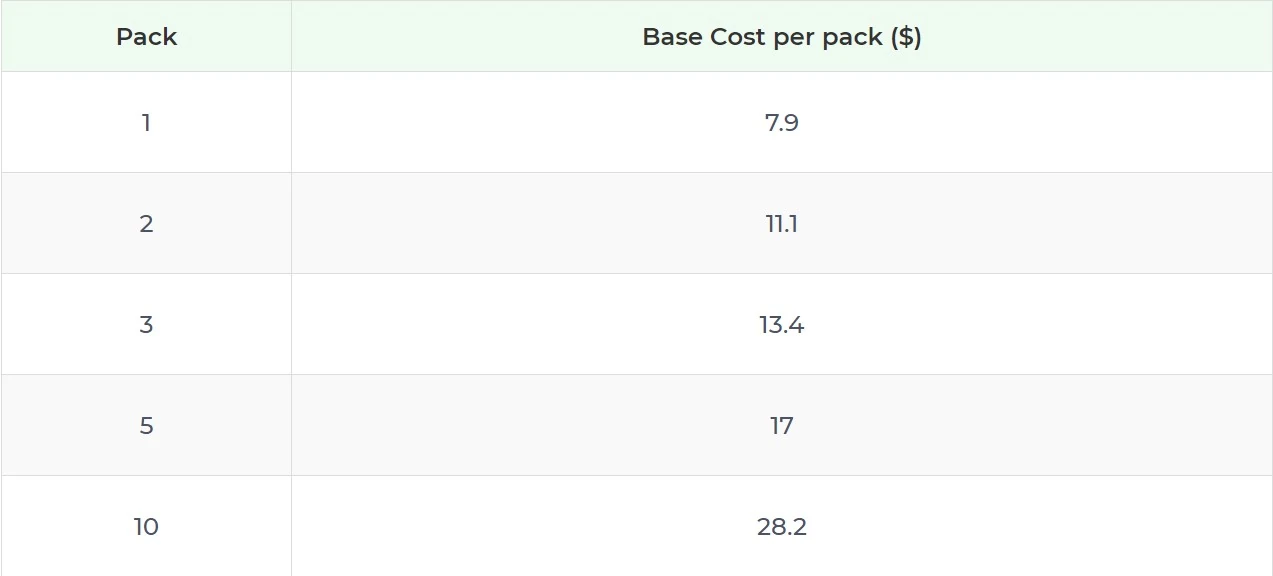Image resolution: width=1273 pixels, height=576 pixels.
Task: Click the word "Cost" in the header
Action: click(737, 37)
